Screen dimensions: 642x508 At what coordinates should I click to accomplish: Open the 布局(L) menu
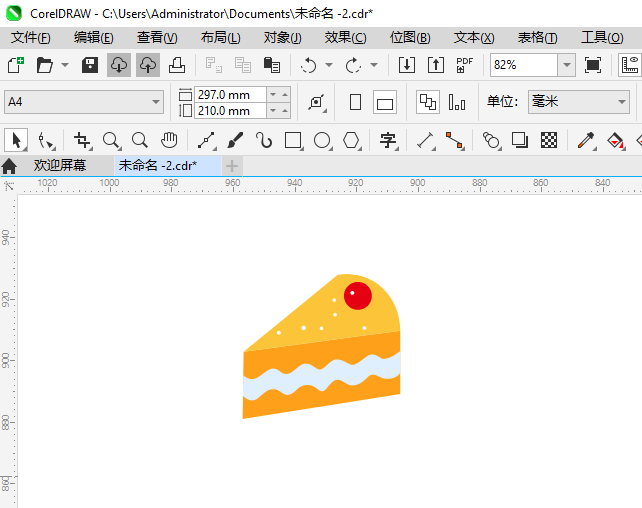[221, 38]
